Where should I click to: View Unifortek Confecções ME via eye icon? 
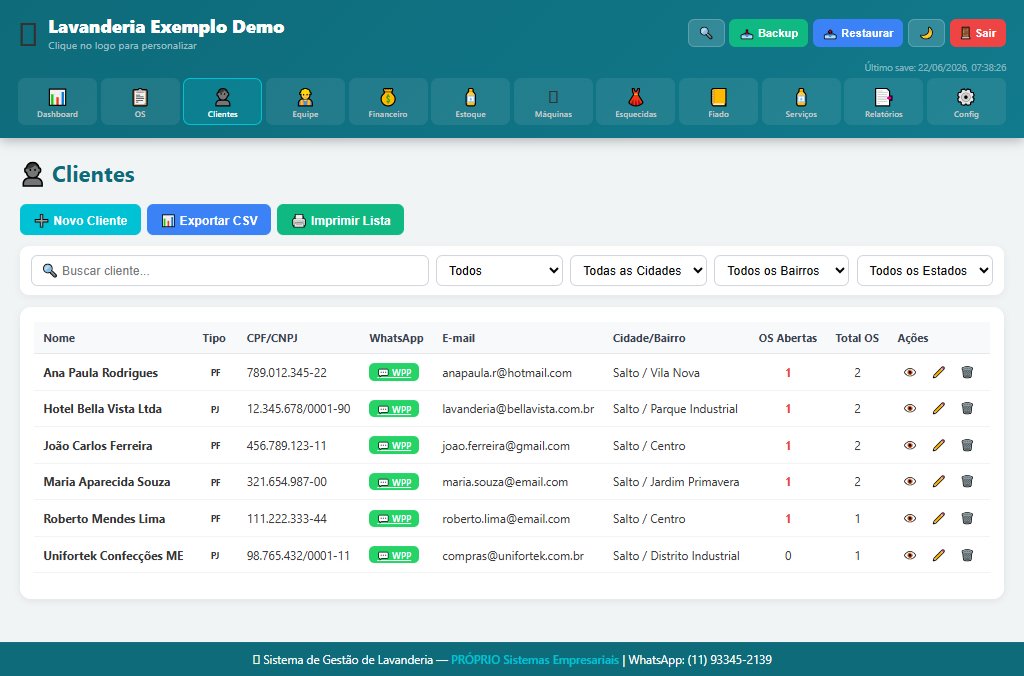coord(910,555)
